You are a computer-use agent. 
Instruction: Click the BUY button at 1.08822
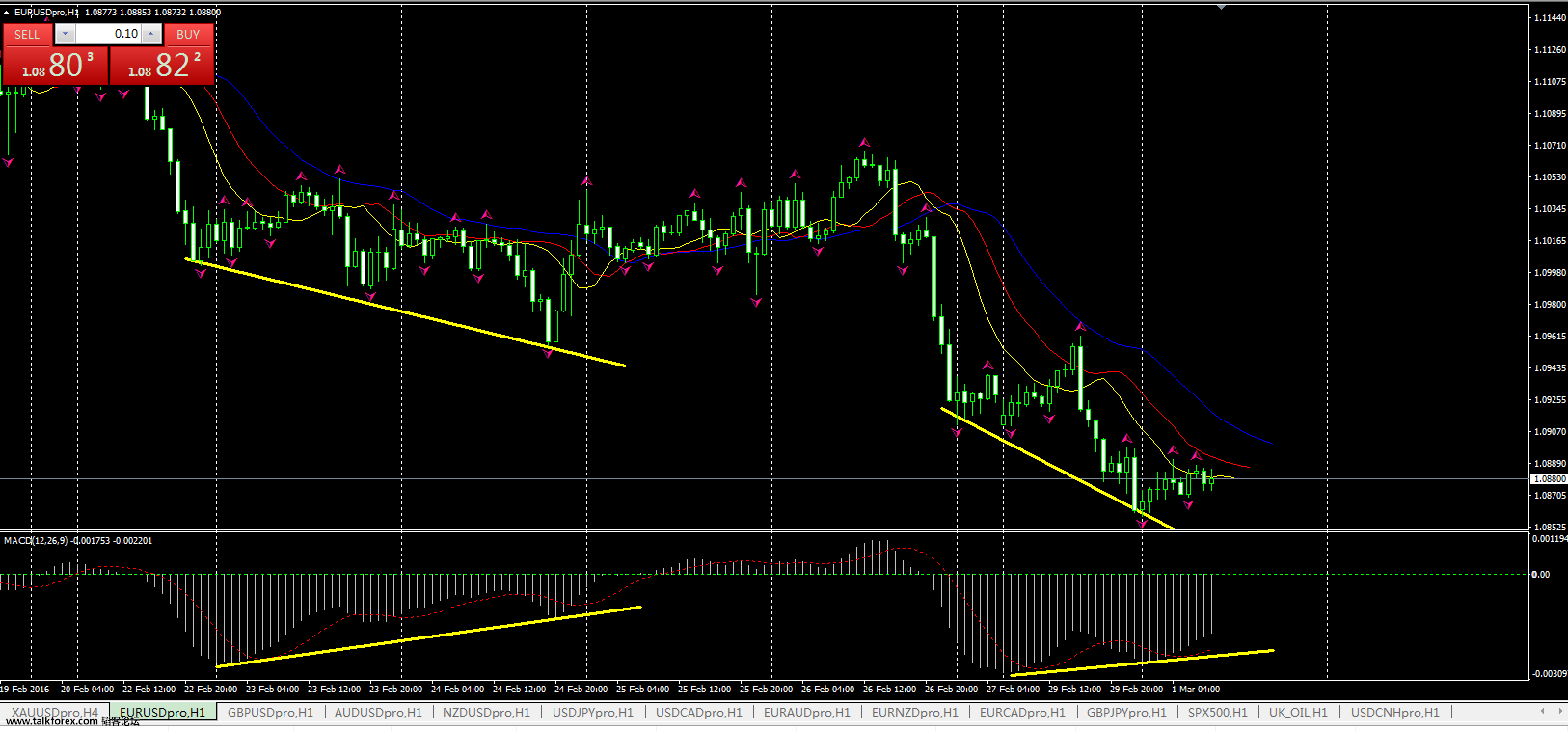coord(161,65)
